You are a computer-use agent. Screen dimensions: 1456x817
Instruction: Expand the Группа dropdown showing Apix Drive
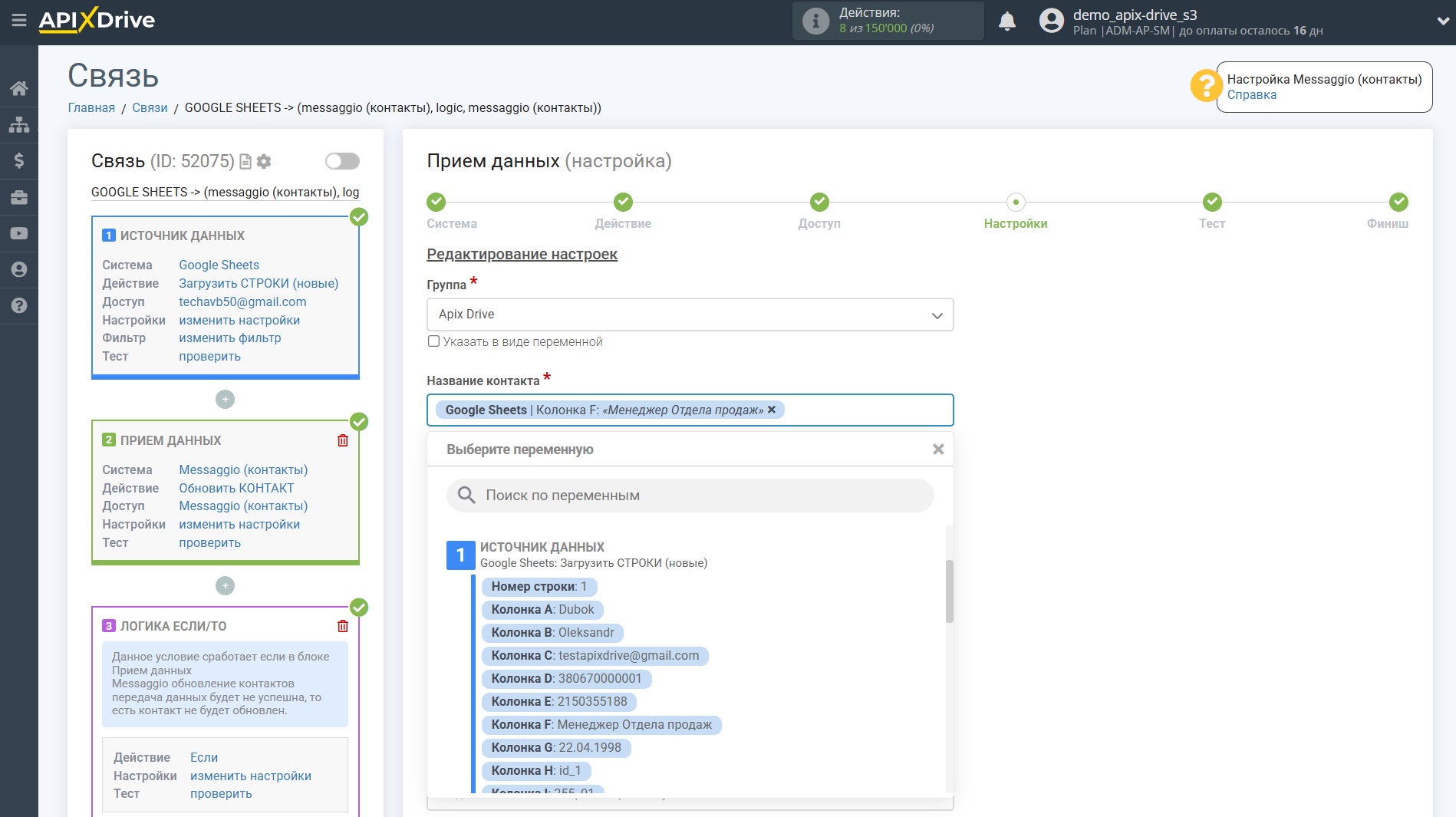click(690, 315)
